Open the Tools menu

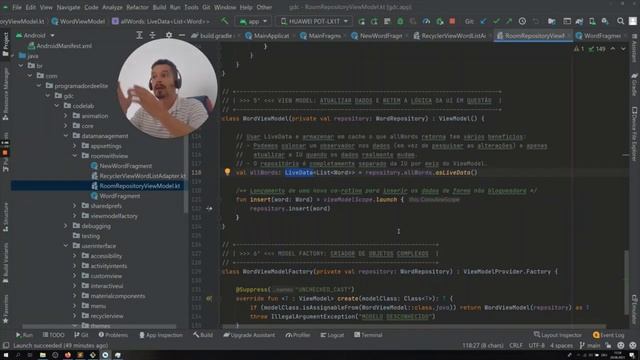[191, 7]
